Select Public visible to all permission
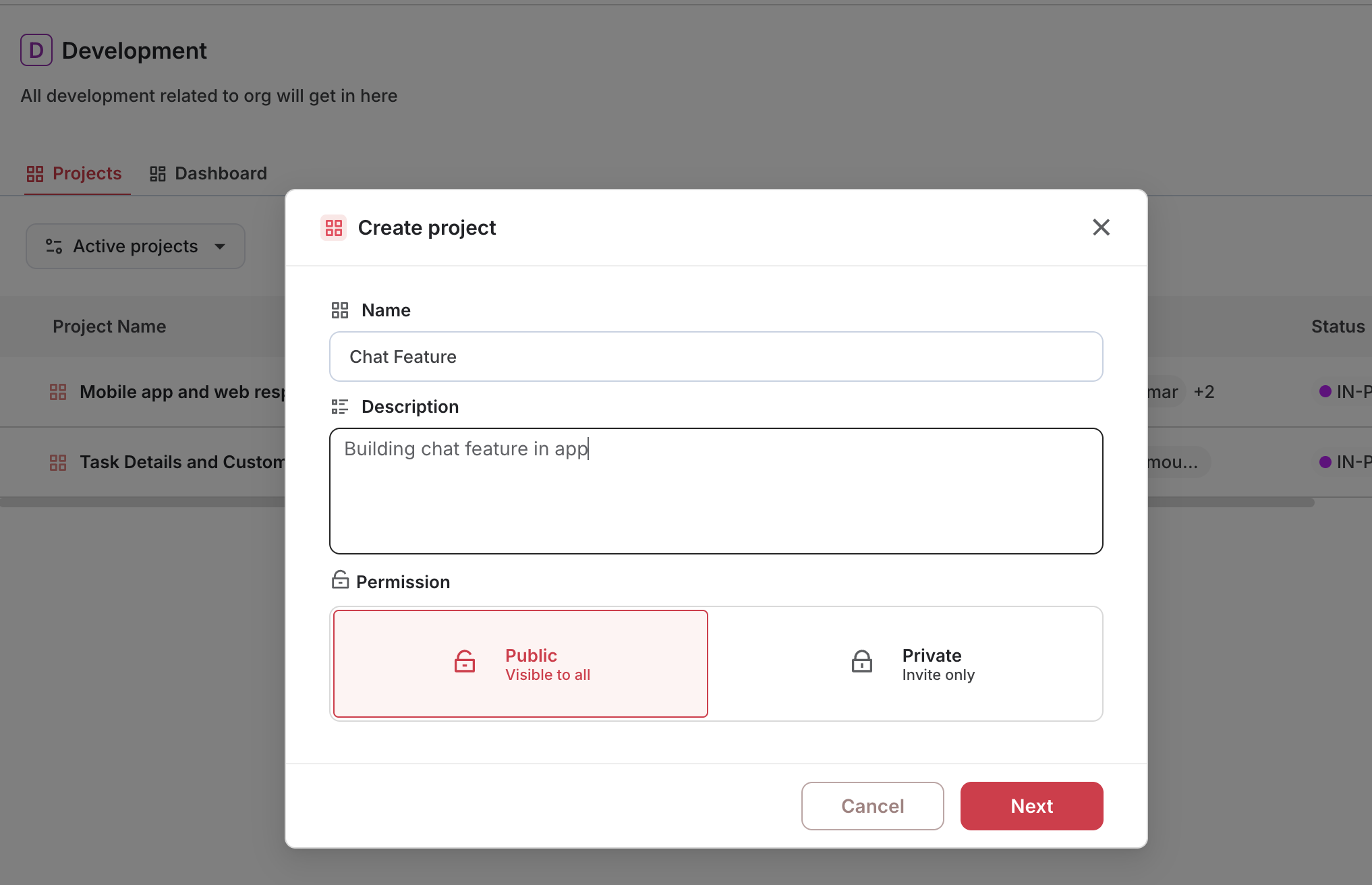This screenshot has width=1372, height=885. point(520,664)
